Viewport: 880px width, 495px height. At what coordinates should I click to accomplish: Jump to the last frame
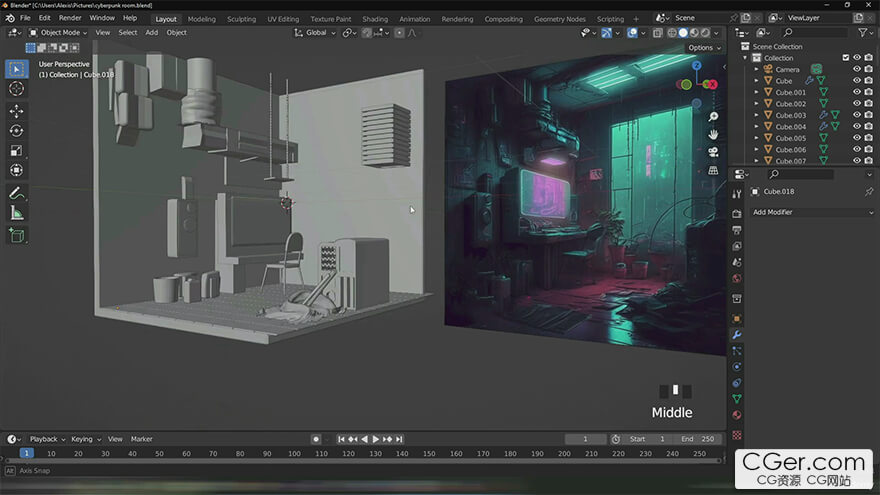[x=399, y=439]
